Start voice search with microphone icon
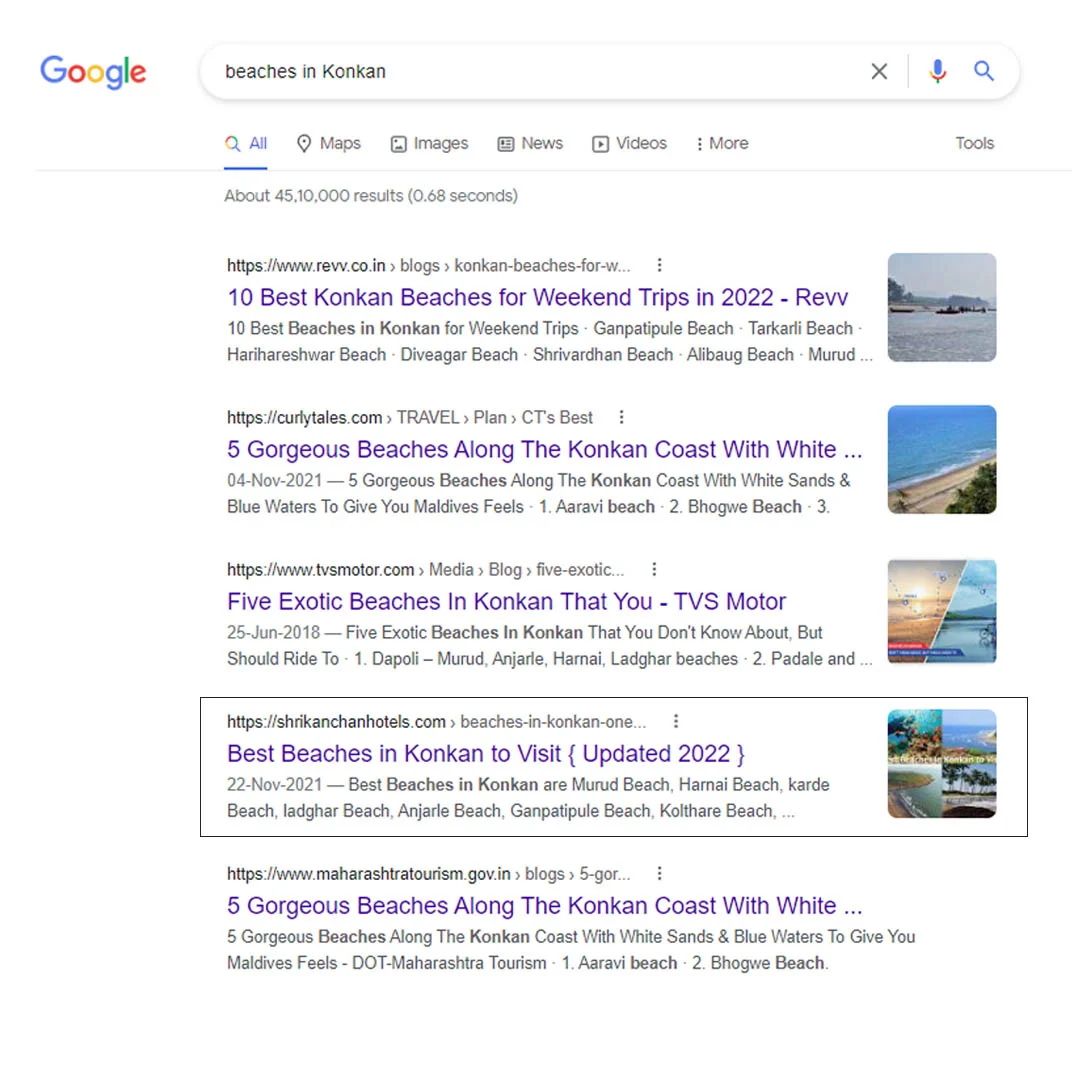Image resolution: width=1080 pixels, height=1080 pixels. click(x=937, y=71)
